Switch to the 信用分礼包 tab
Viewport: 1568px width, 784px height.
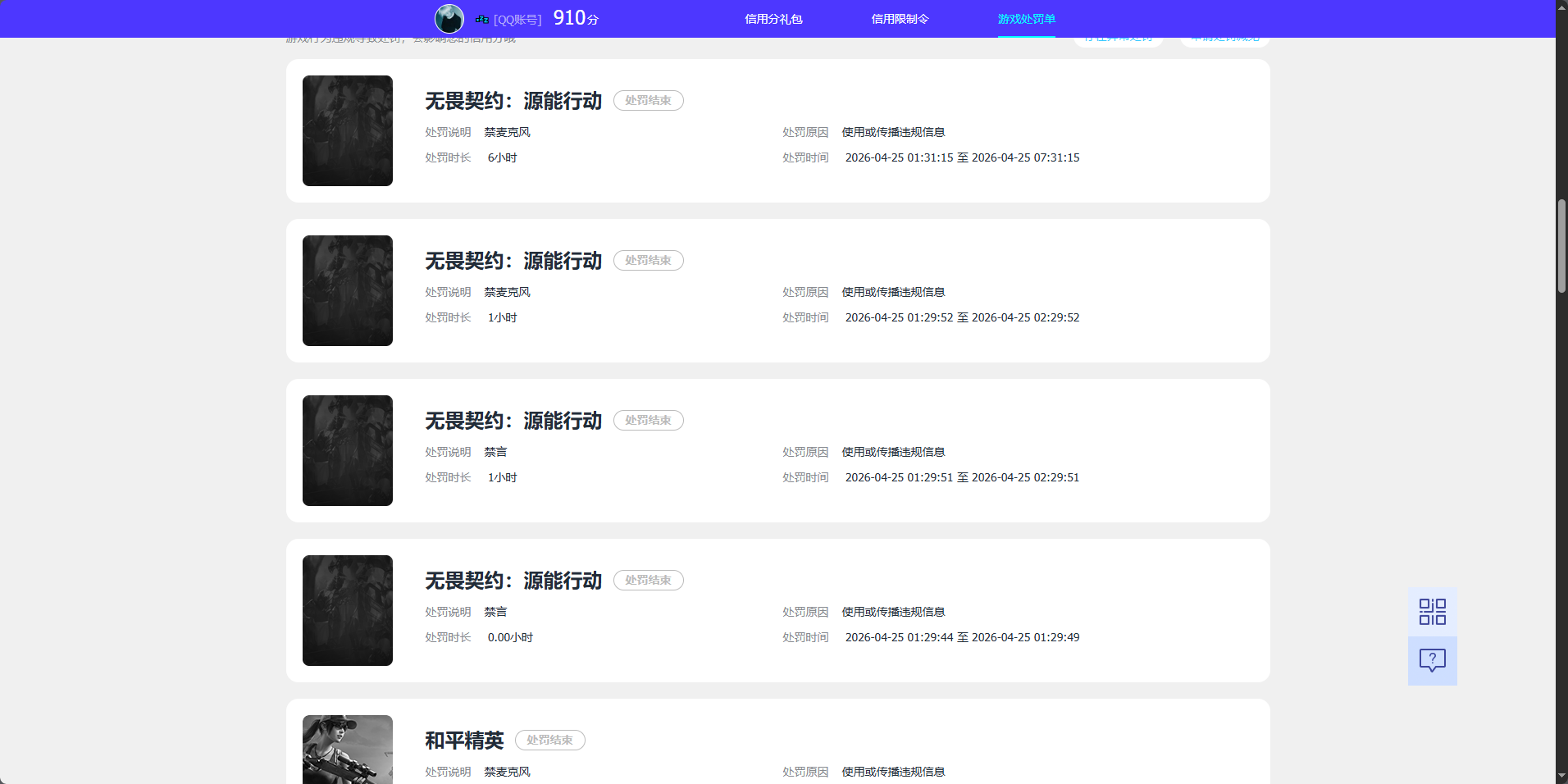(x=773, y=19)
